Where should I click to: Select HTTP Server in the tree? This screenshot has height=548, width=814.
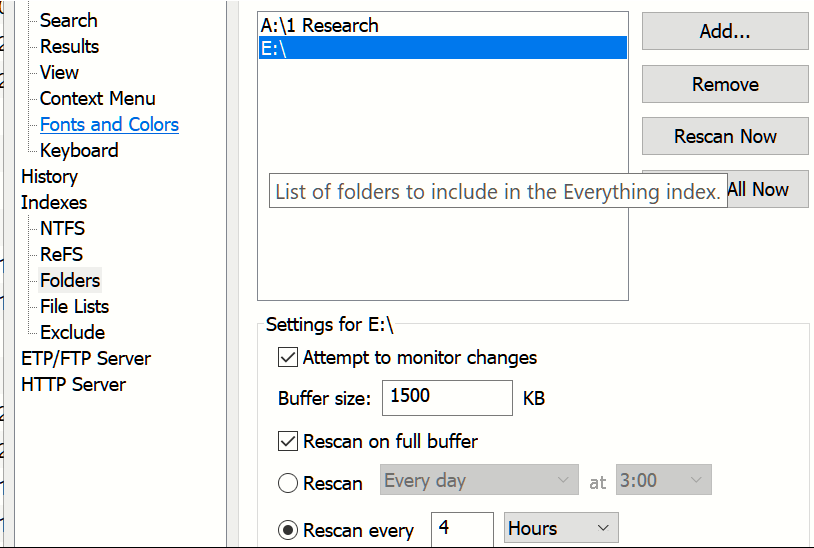[x=73, y=385]
